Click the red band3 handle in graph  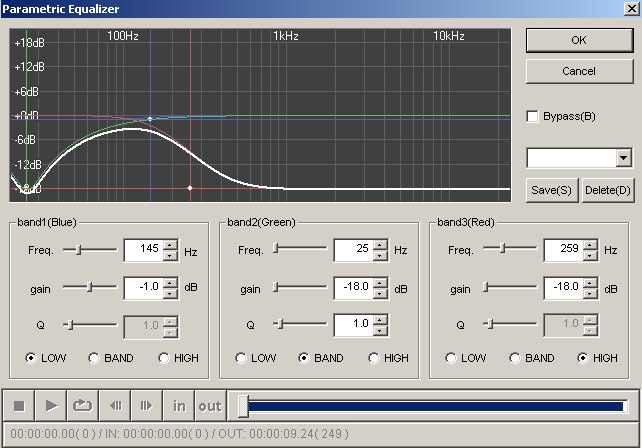click(x=190, y=188)
